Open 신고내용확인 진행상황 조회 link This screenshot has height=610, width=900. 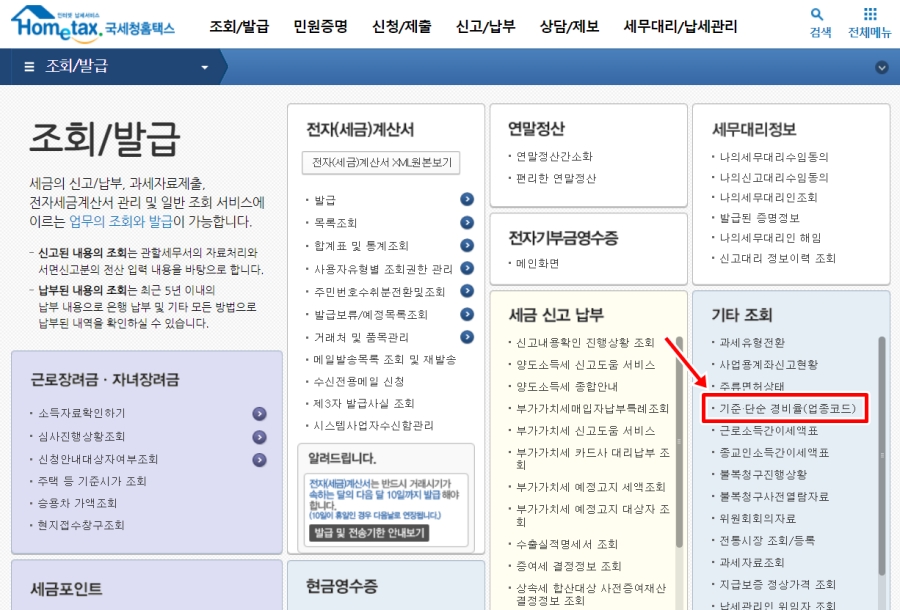click(585, 343)
